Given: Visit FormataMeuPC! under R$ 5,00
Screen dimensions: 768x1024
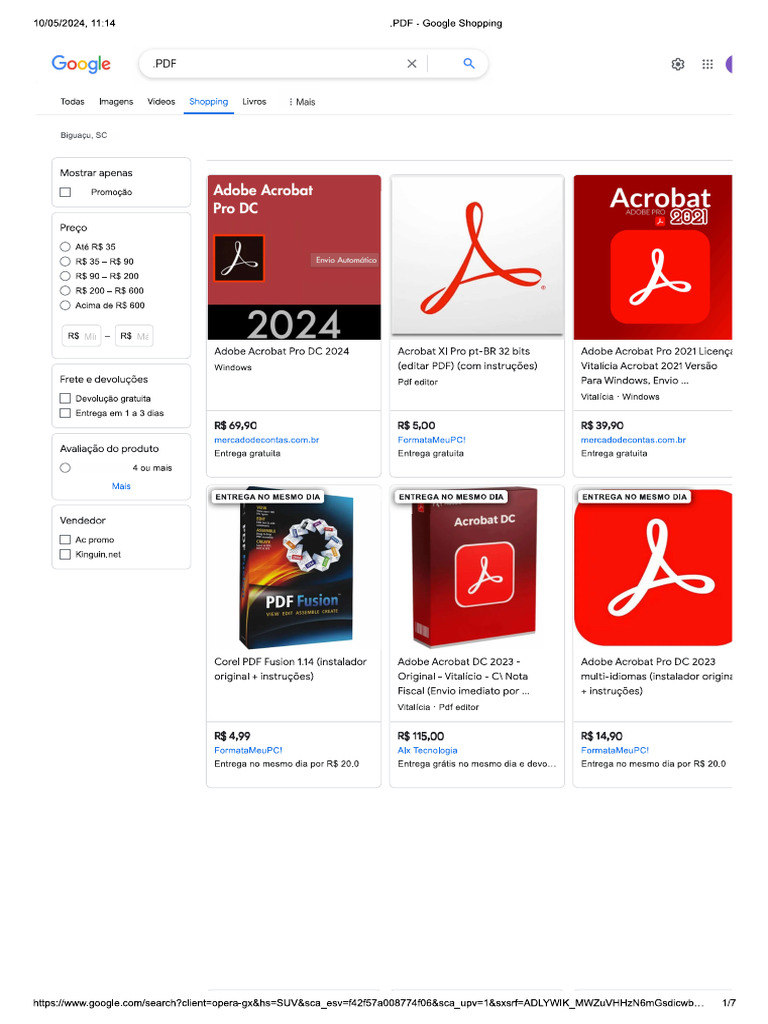Looking at the screenshot, I should (x=432, y=440).
